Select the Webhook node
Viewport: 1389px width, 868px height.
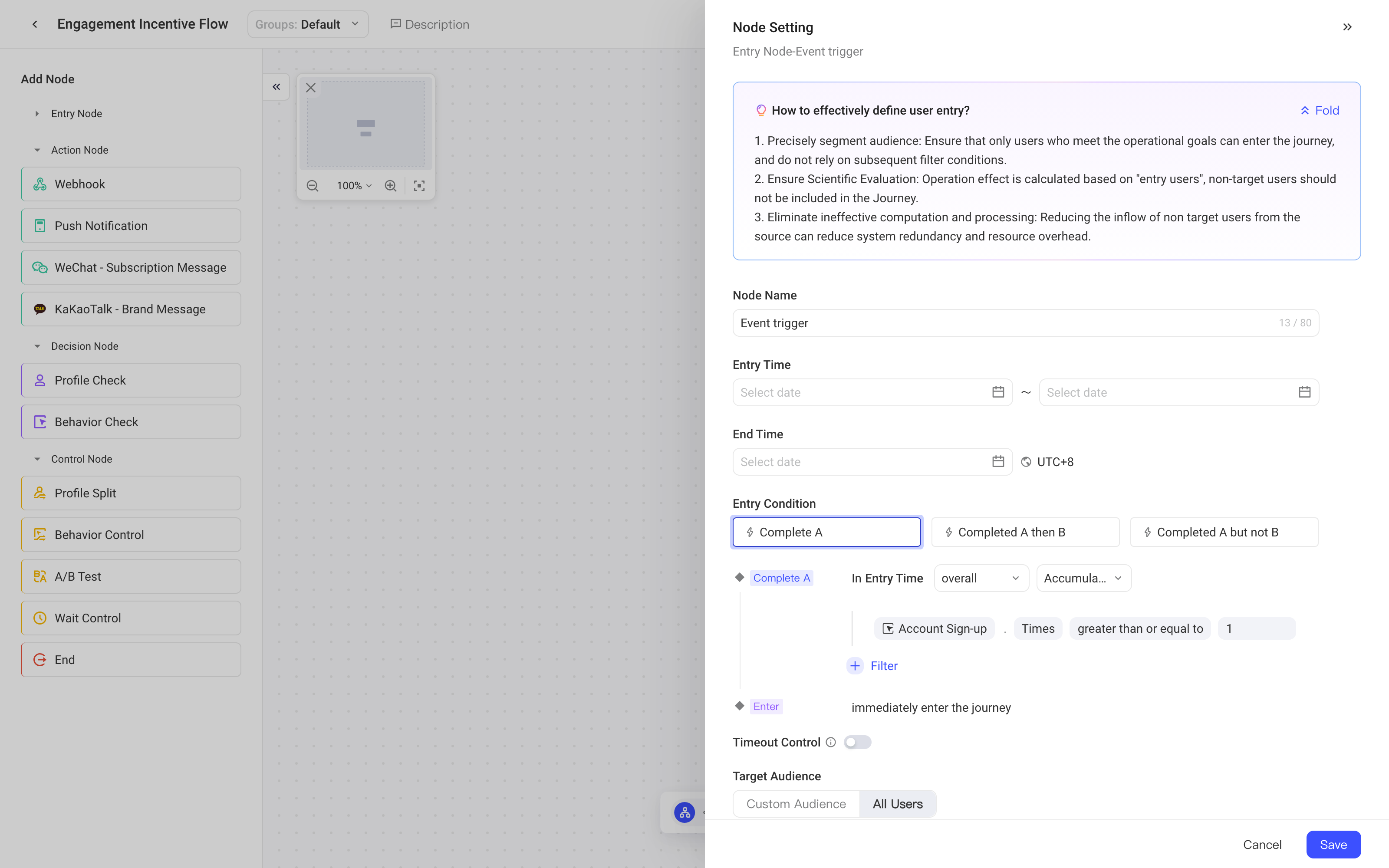131,184
